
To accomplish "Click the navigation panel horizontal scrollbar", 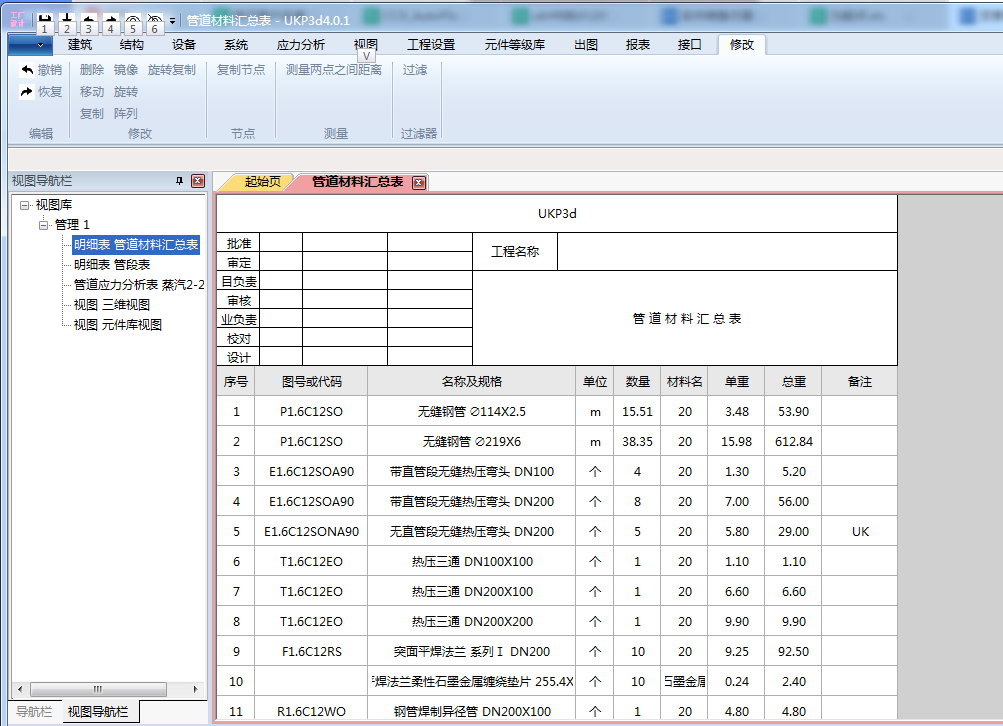I will pos(98,690).
